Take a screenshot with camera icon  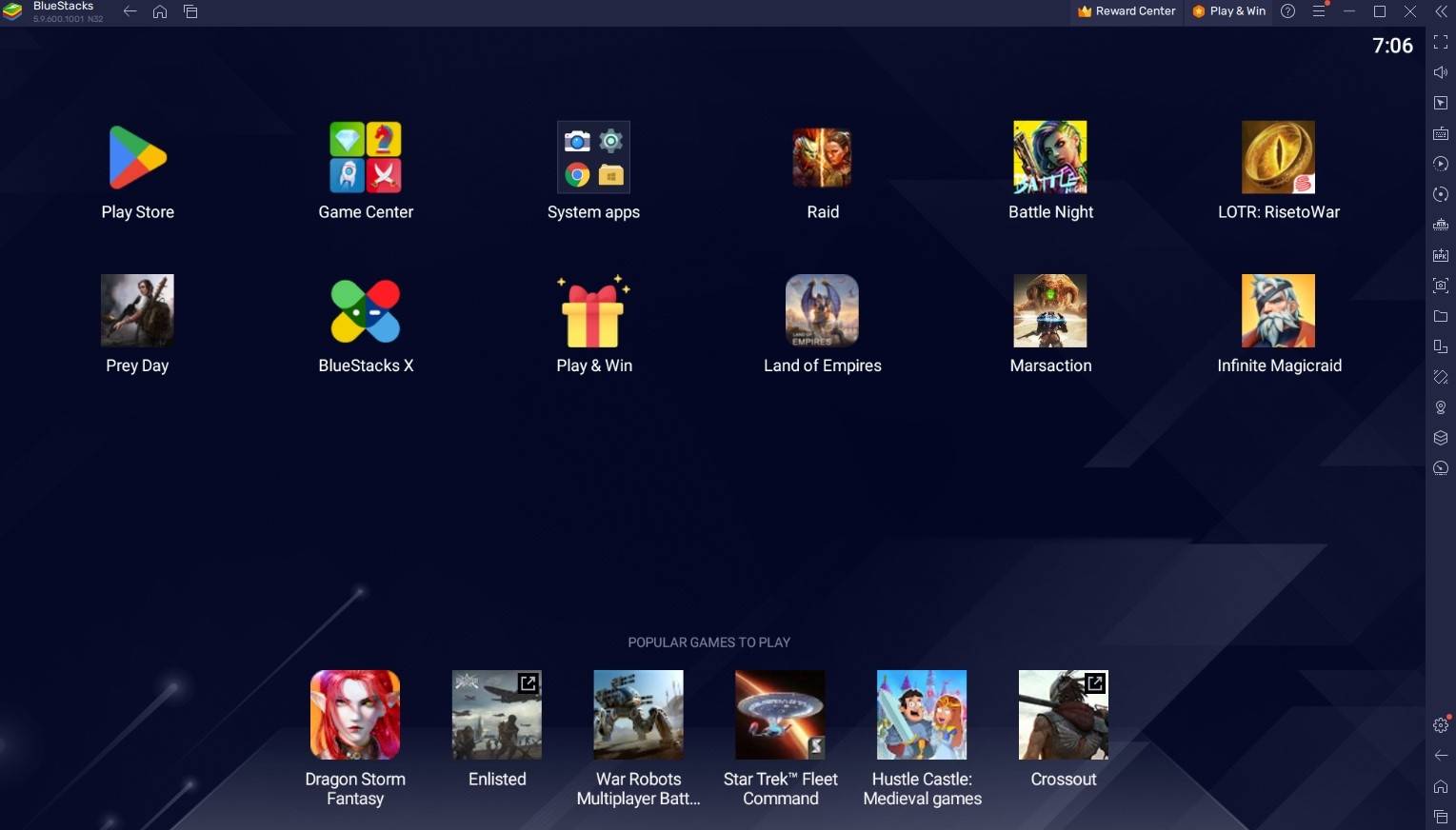click(x=1441, y=286)
